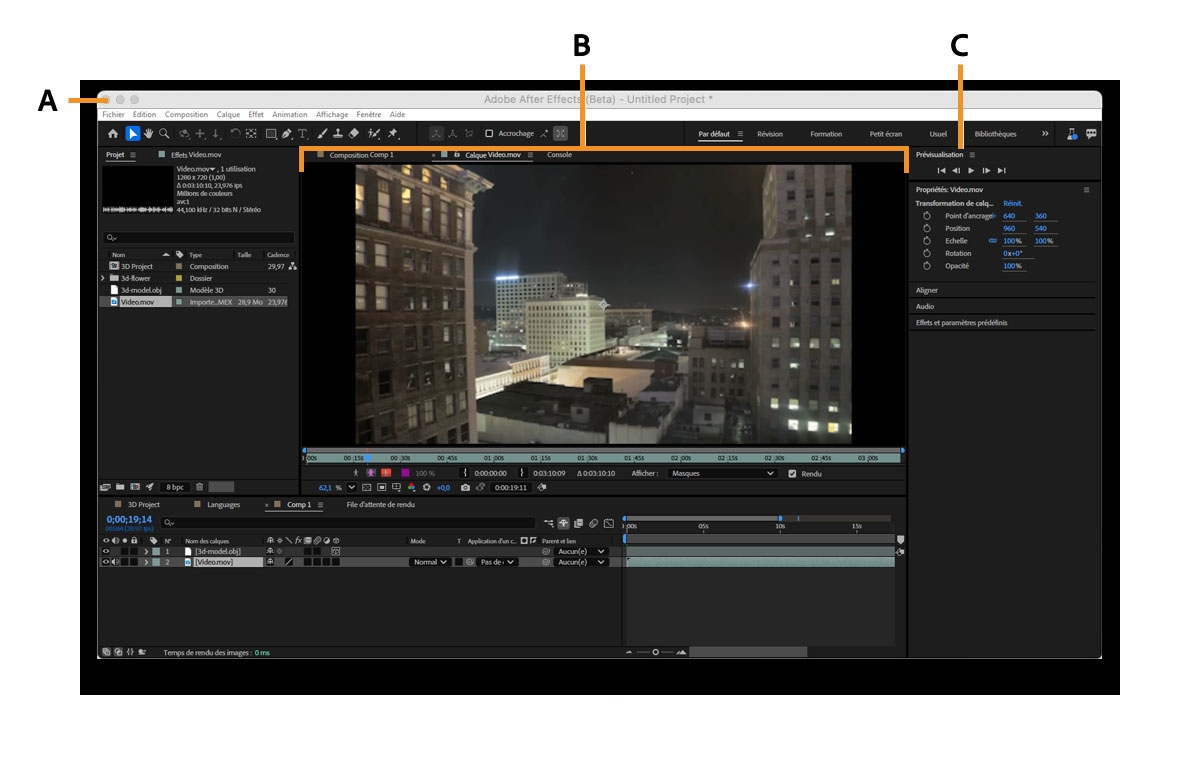Open the Composition menu in the menu bar

(186, 115)
